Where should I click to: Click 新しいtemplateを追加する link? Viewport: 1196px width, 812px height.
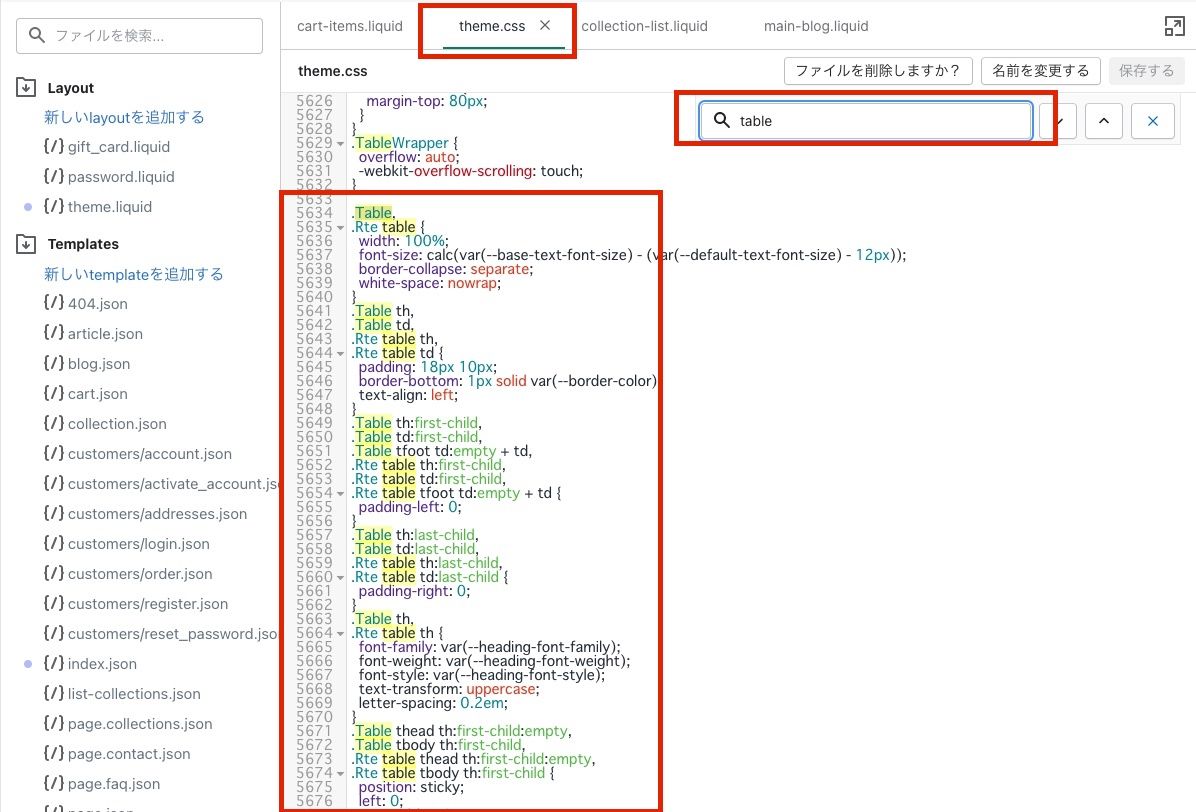tap(133, 274)
